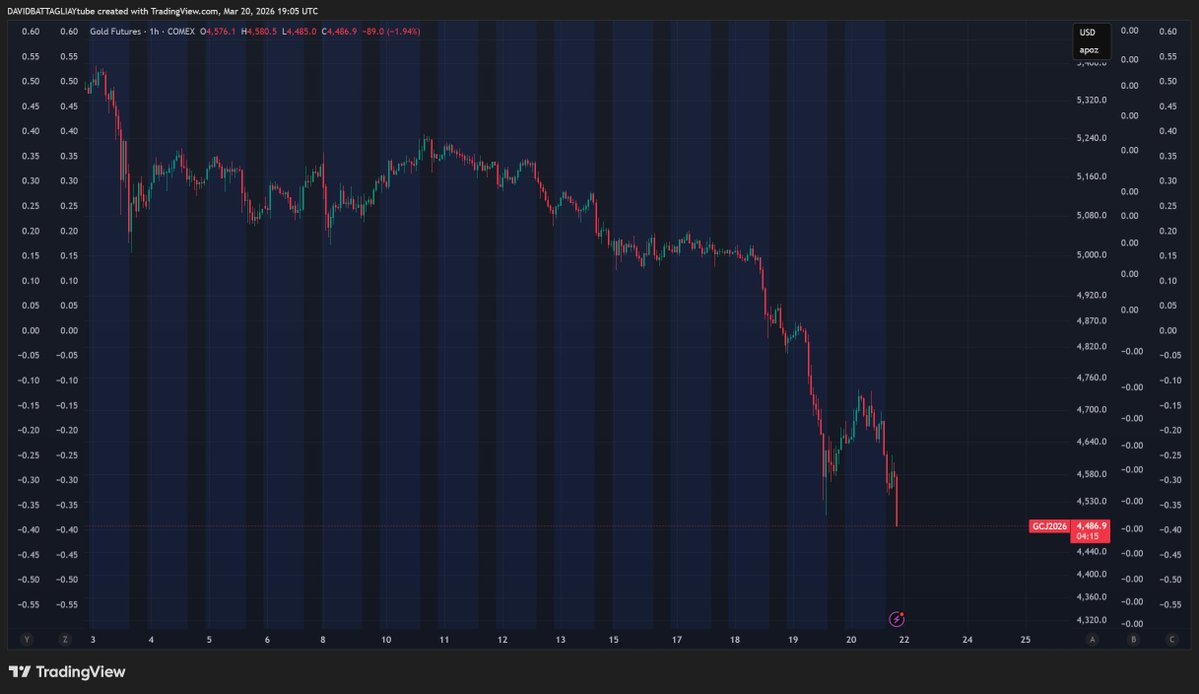Click price axis label 4,320.0
Viewport: 1199px width, 694px height.
point(1091,620)
